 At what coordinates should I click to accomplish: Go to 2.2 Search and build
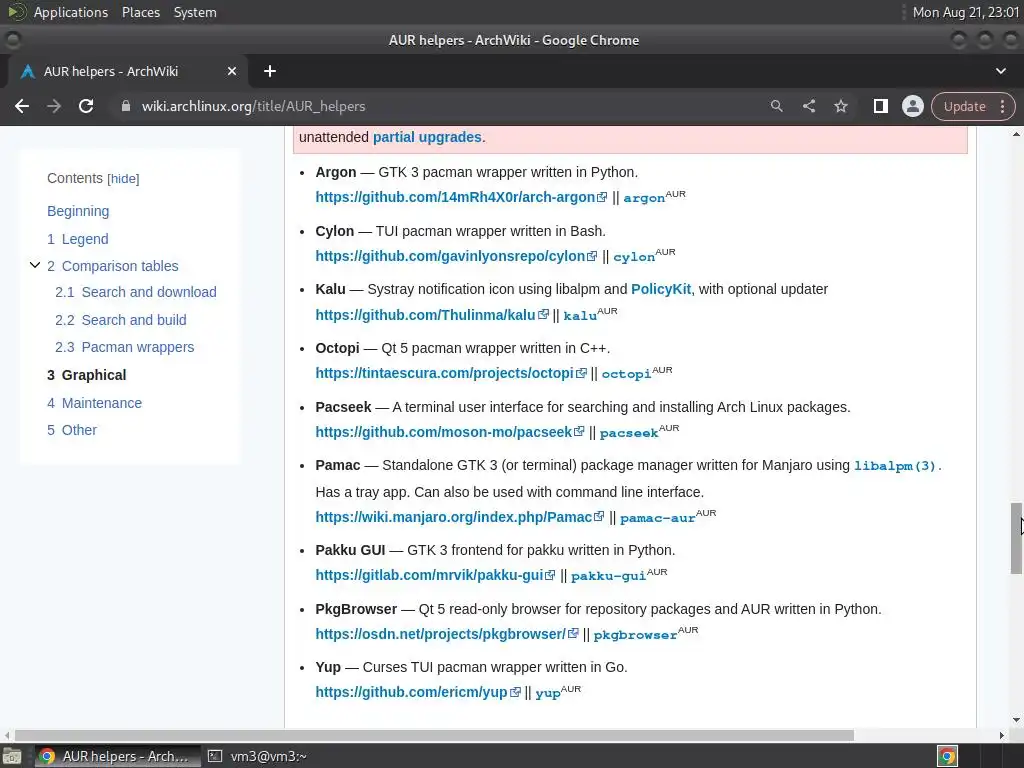pyautogui.click(x=121, y=320)
